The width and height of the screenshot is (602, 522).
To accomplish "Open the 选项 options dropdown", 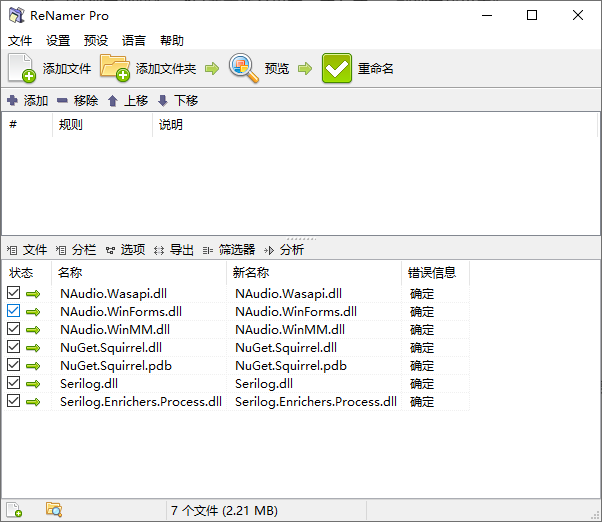I will coord(126,250).
